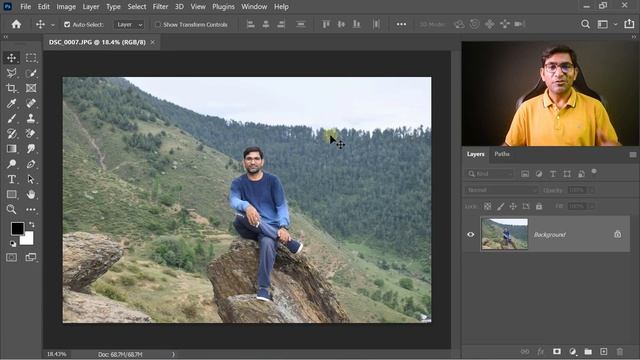
Task: Close the DSC_0007.JPG document tab
Action: [152, 42]
